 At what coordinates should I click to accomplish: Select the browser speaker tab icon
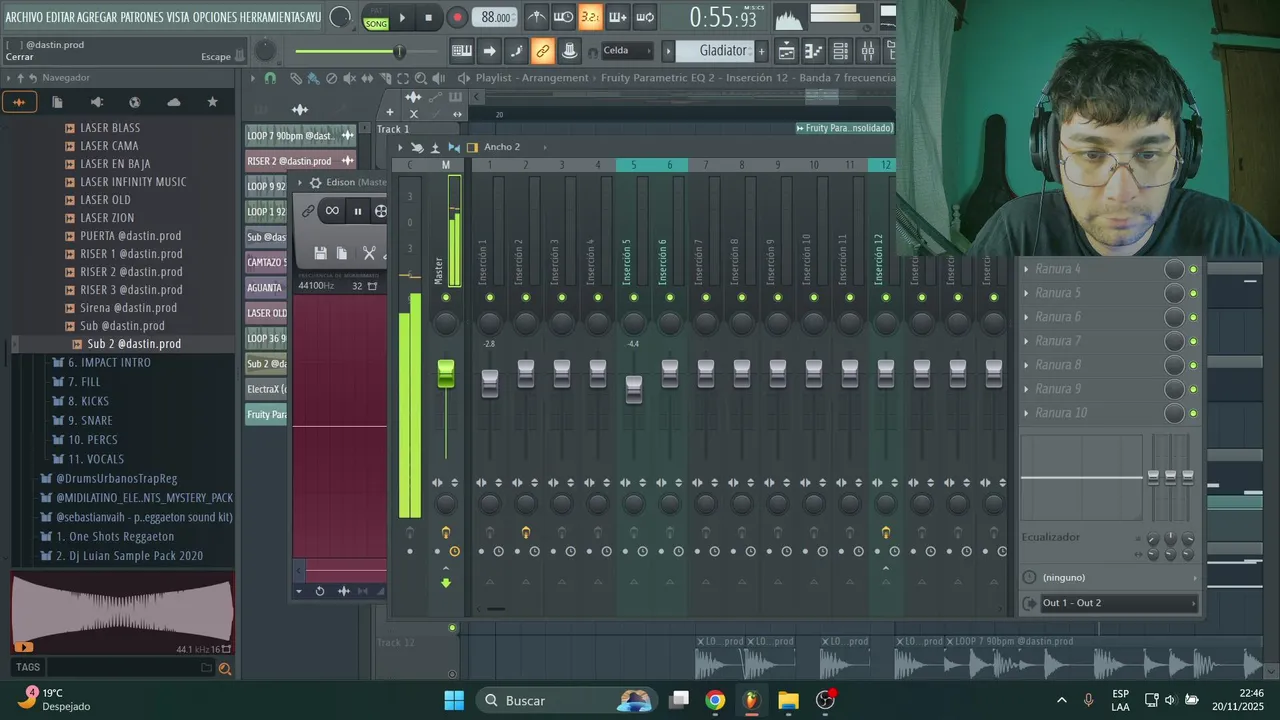pos(96,102)
